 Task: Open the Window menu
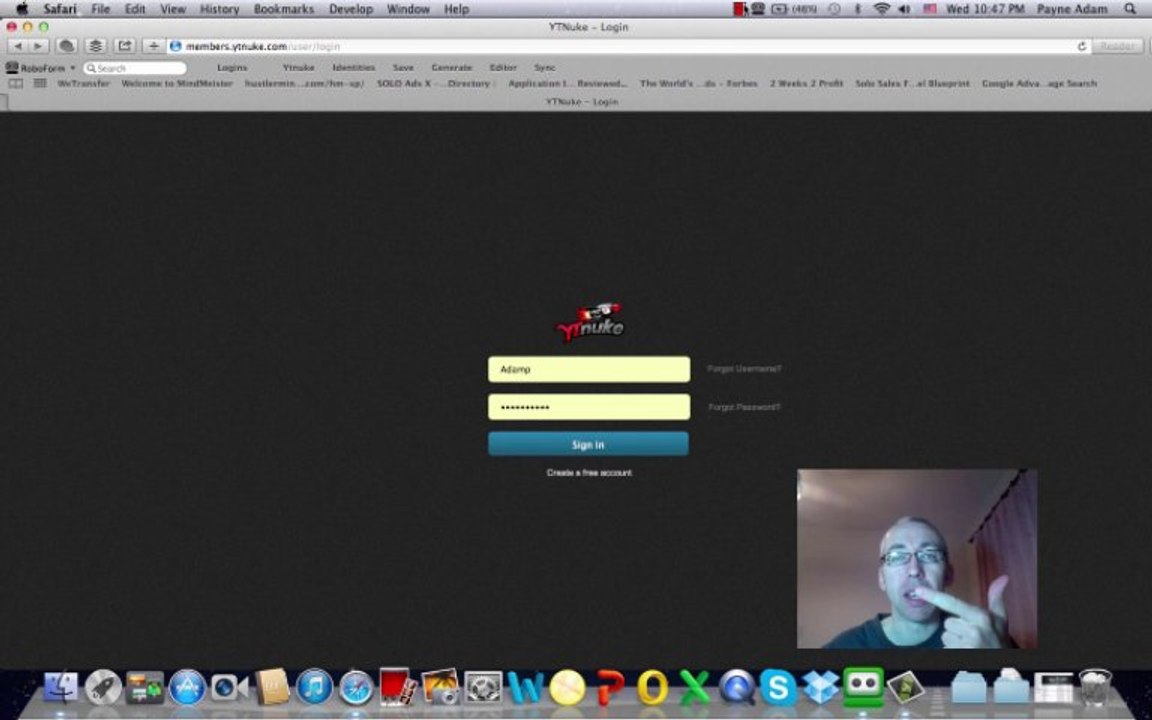coord(408,9)
